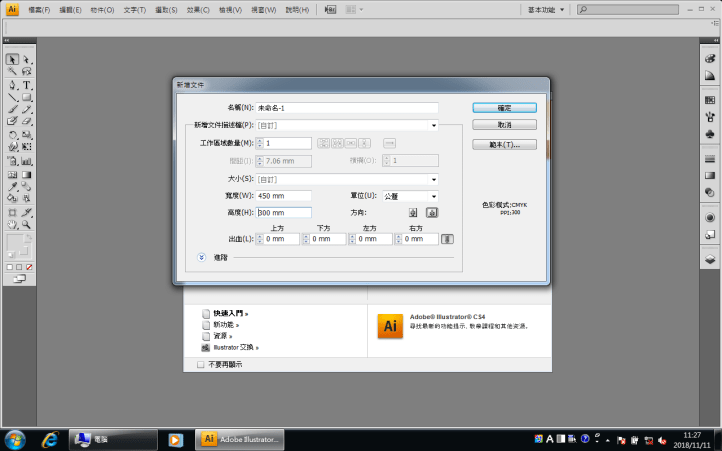This screenshot has width=722, height=451.
Task: Pick the Hand tool
Action: pos(13,225)
